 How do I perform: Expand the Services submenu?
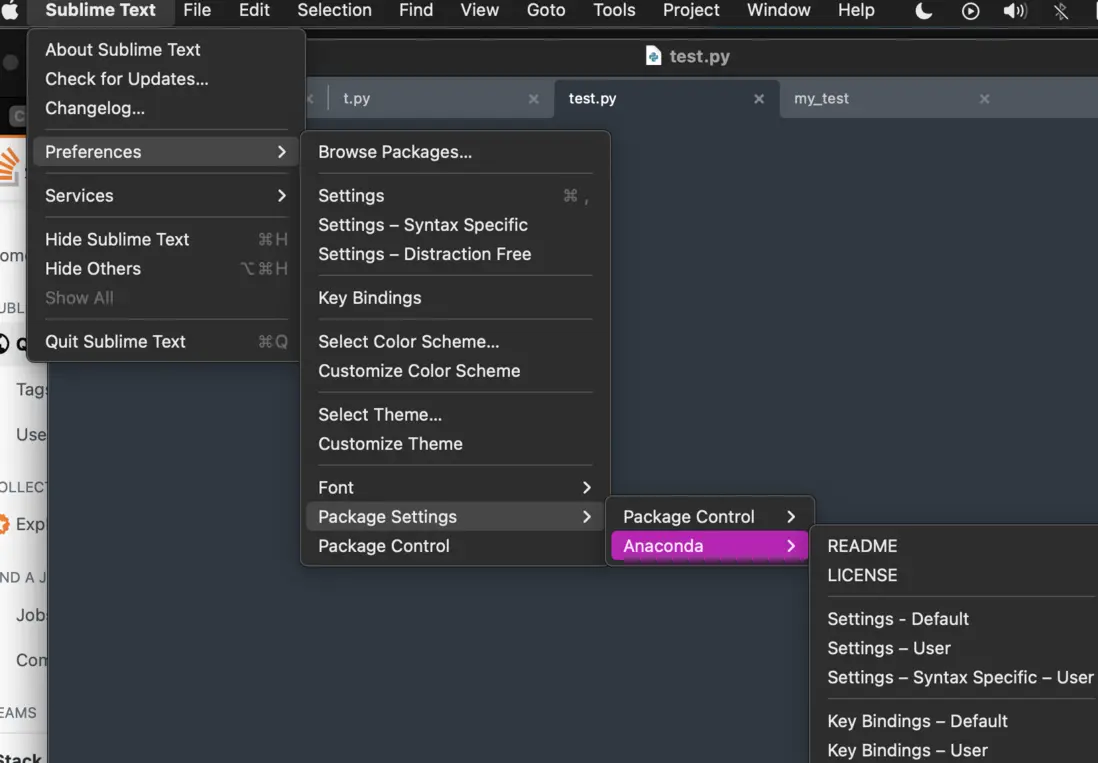[x=165, y=196]
